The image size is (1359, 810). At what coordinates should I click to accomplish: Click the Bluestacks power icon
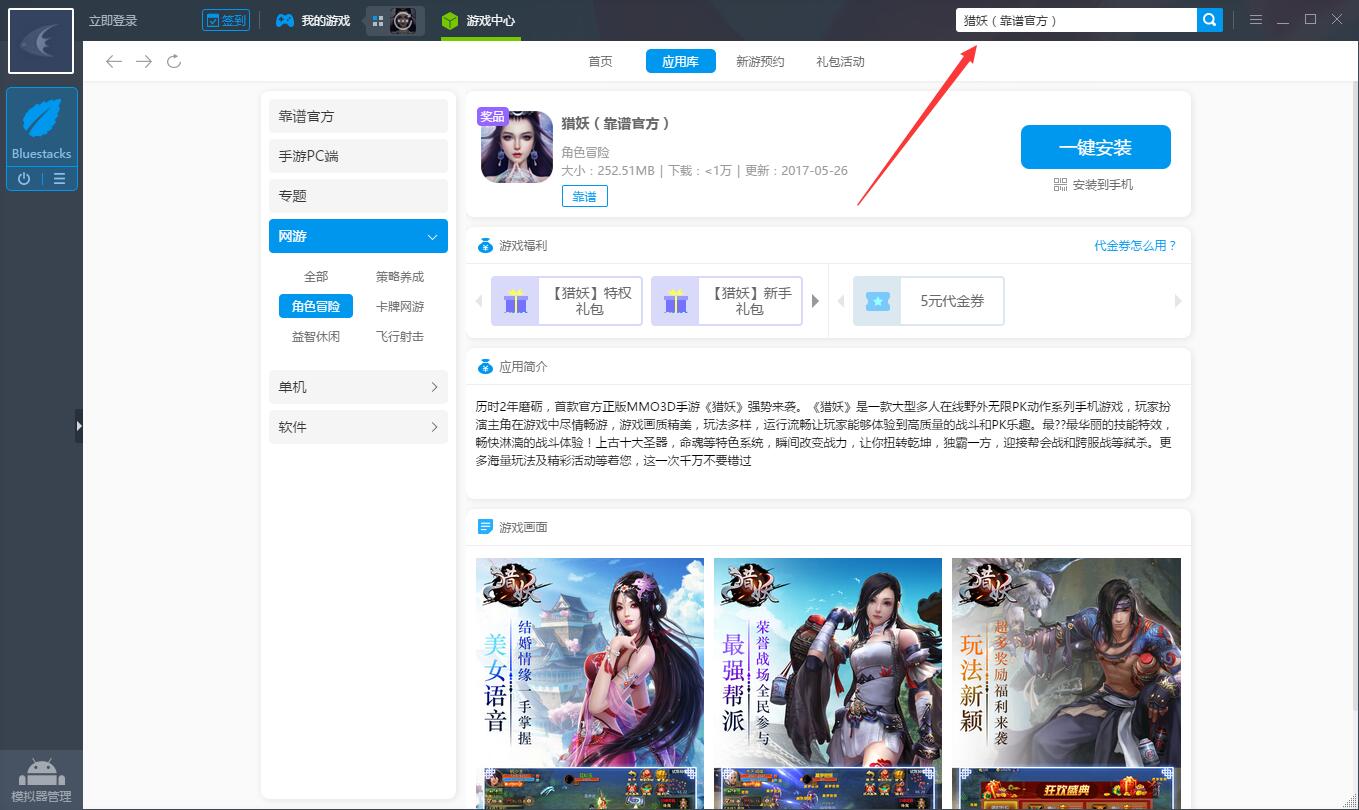24,179
